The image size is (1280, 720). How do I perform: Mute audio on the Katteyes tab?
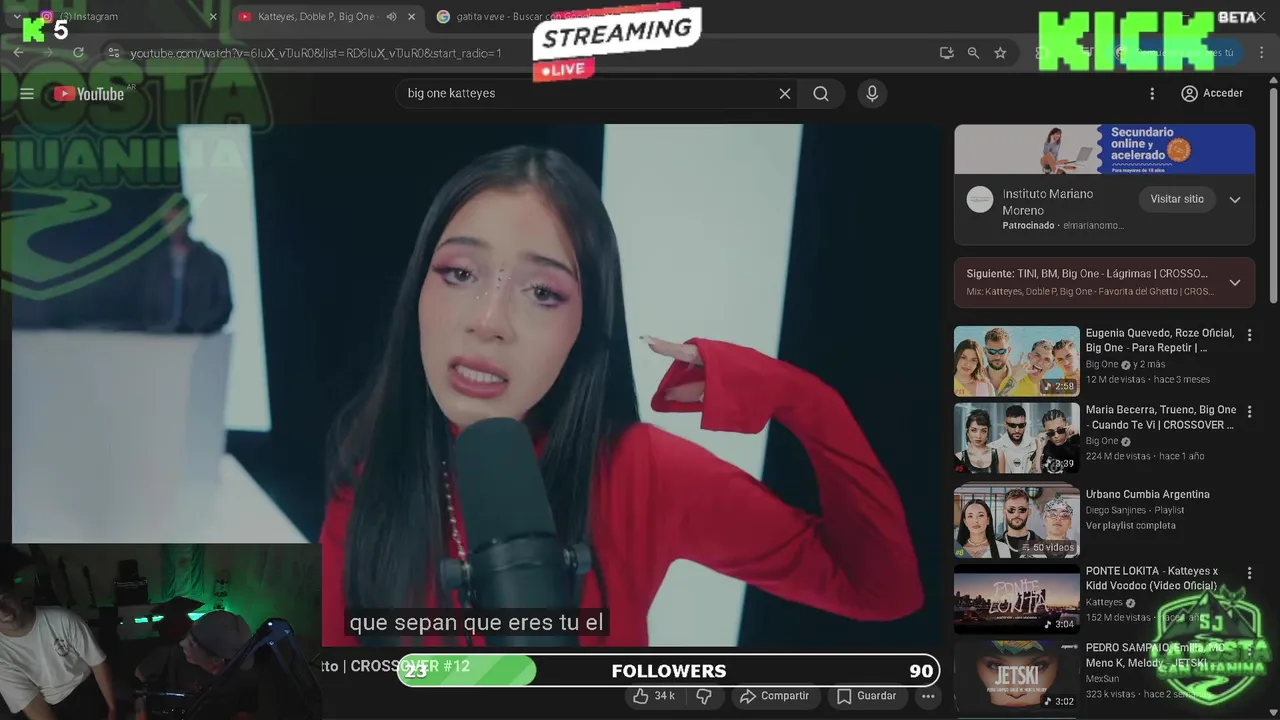point(392,17)
